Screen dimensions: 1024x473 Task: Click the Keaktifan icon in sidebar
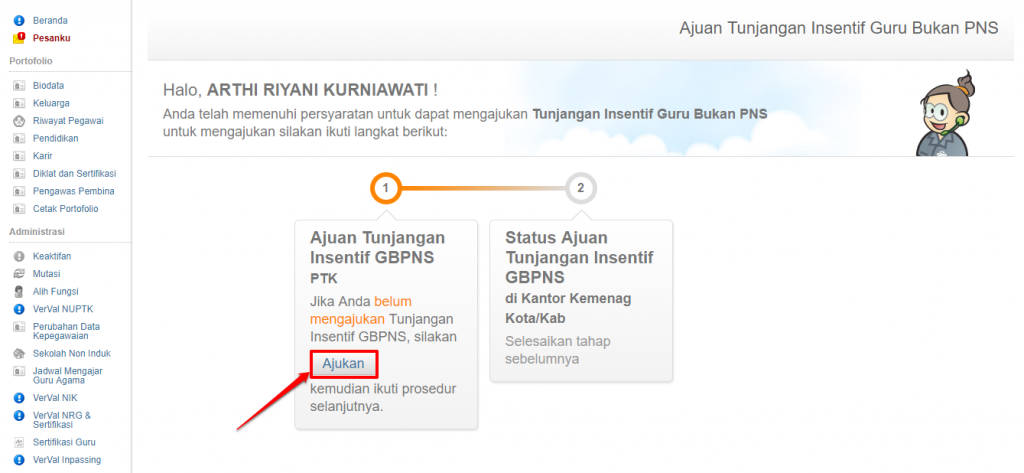point(18,256)
